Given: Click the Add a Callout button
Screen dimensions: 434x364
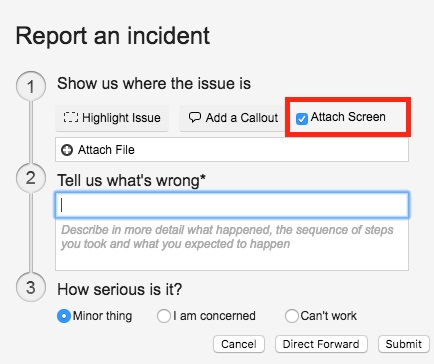Looking at the screenshot, I should pos(233,118).
